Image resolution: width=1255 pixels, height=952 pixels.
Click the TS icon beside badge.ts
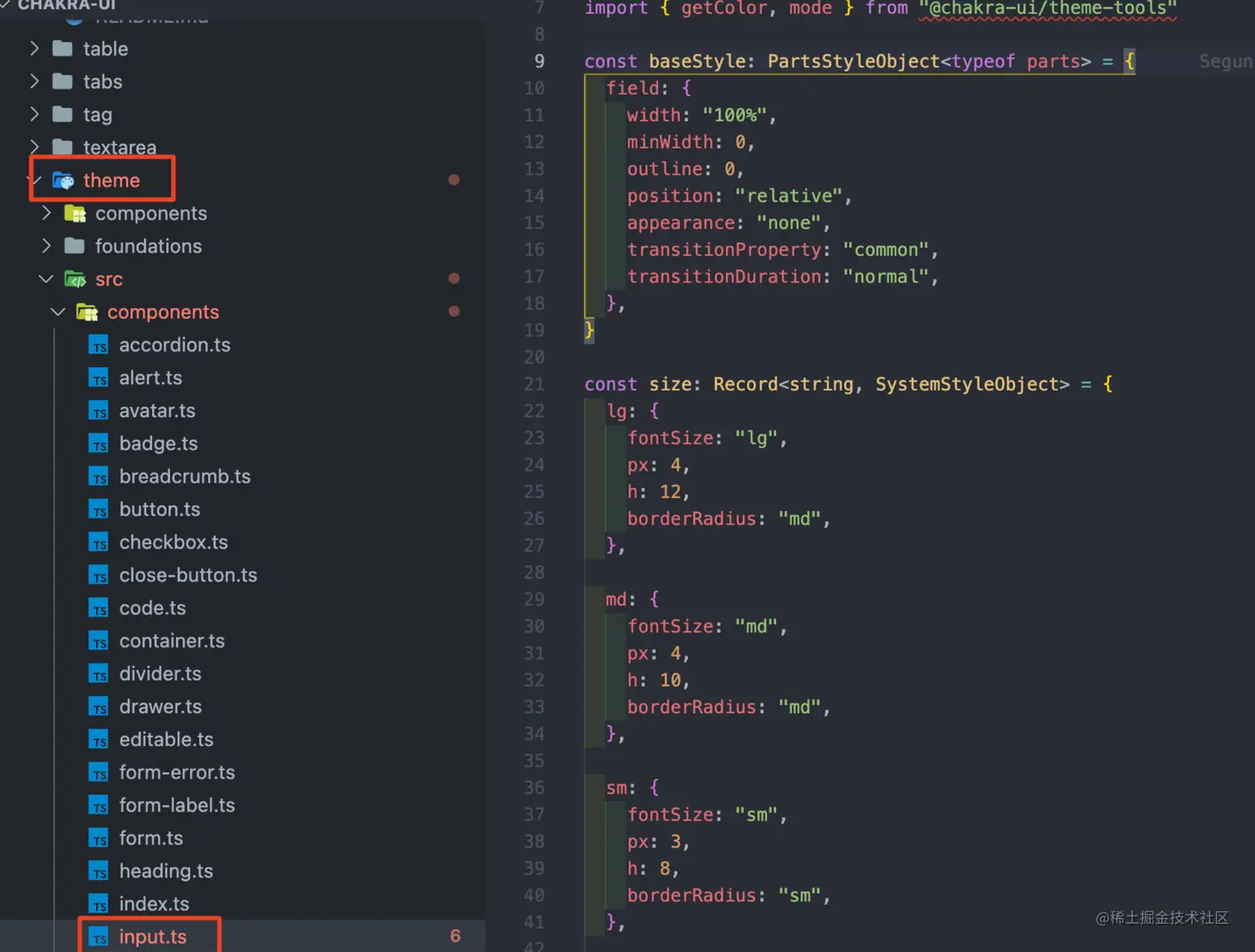pyautogui.click(x=99, y=444)
